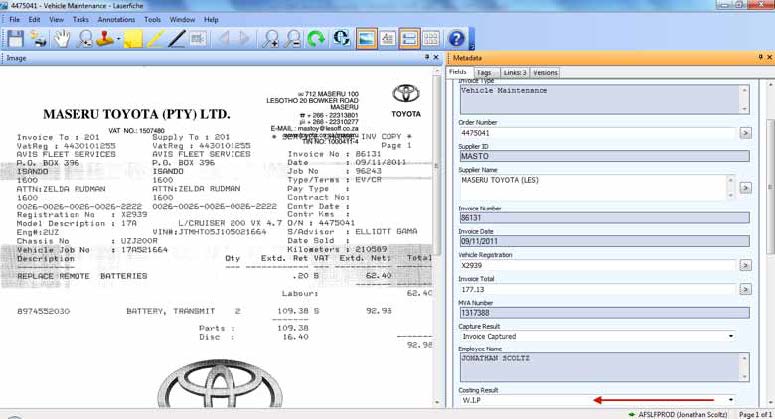The image size is (775, 419).
Task: Open the Window menu
Action: 182,20
